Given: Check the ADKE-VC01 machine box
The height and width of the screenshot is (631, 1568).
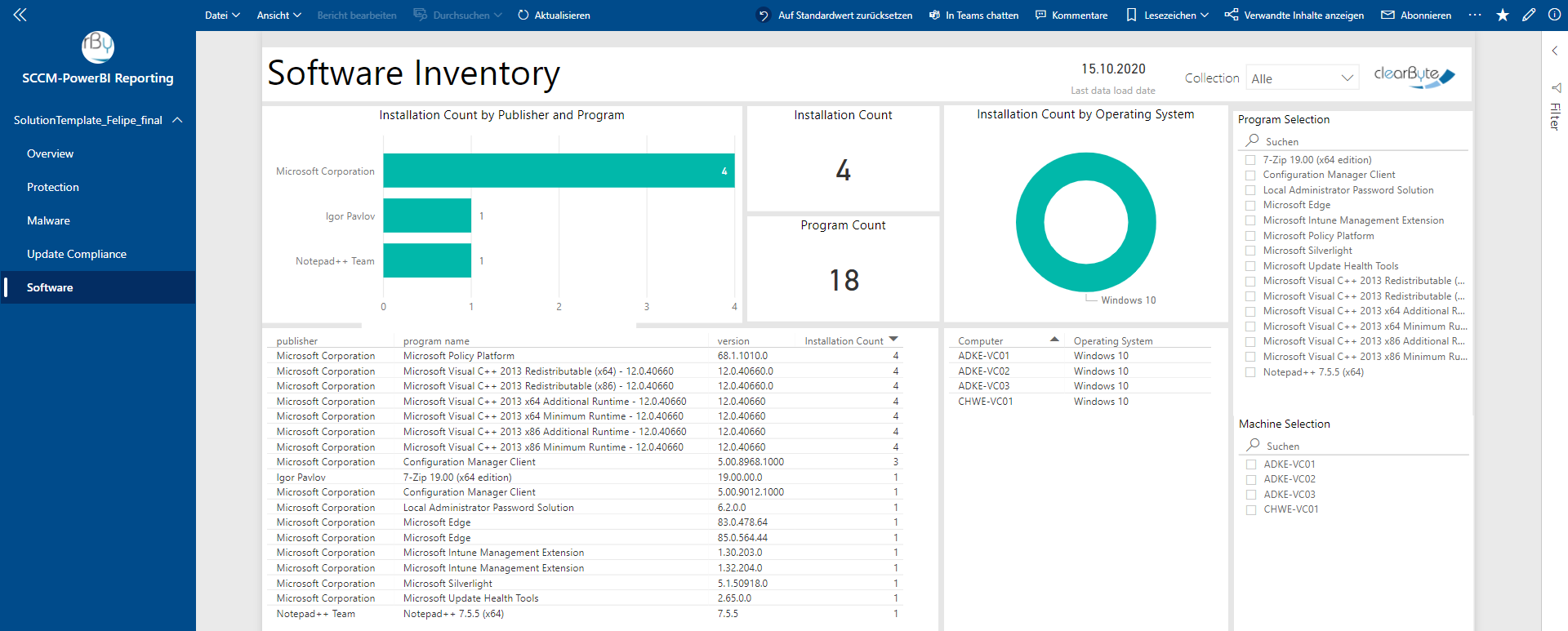Looking at the screenshot, I should 1251,464.
